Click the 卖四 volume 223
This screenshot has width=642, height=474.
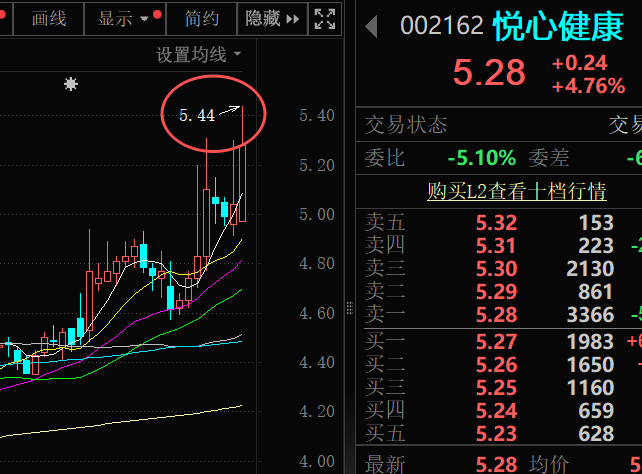tap(596, 246)
